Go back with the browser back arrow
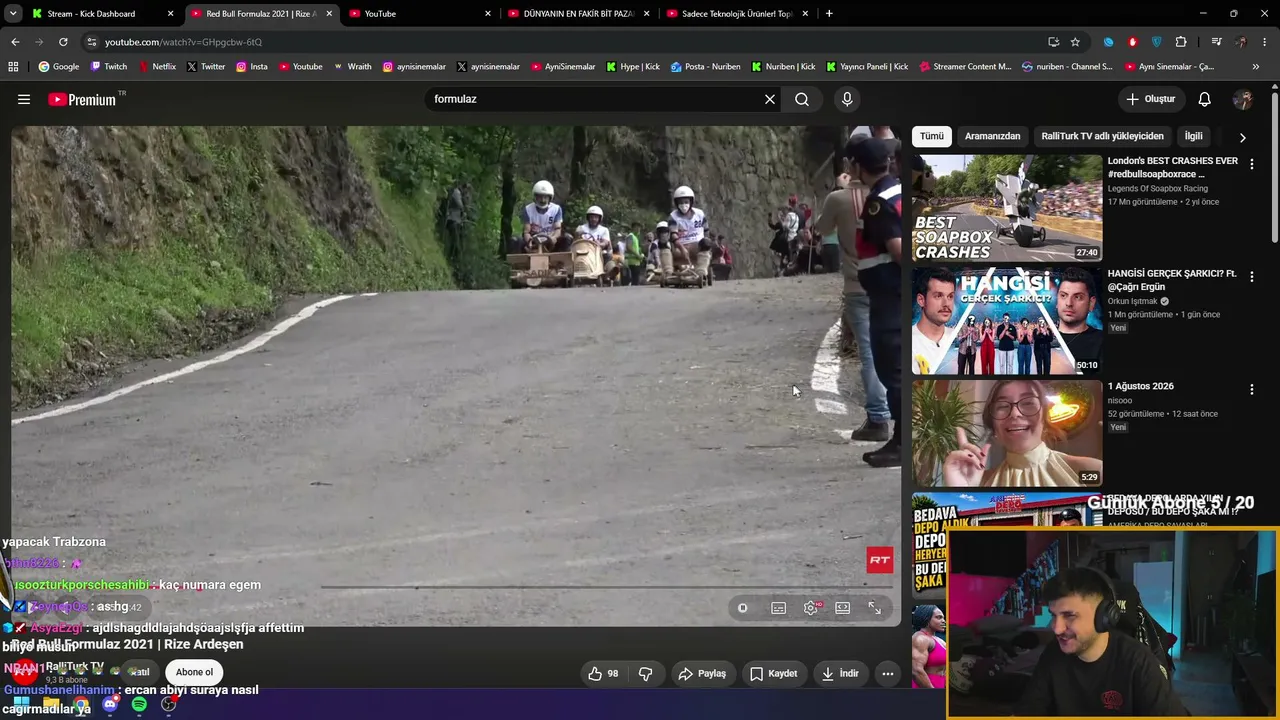 pyautogui.click(x=15, y=42)
